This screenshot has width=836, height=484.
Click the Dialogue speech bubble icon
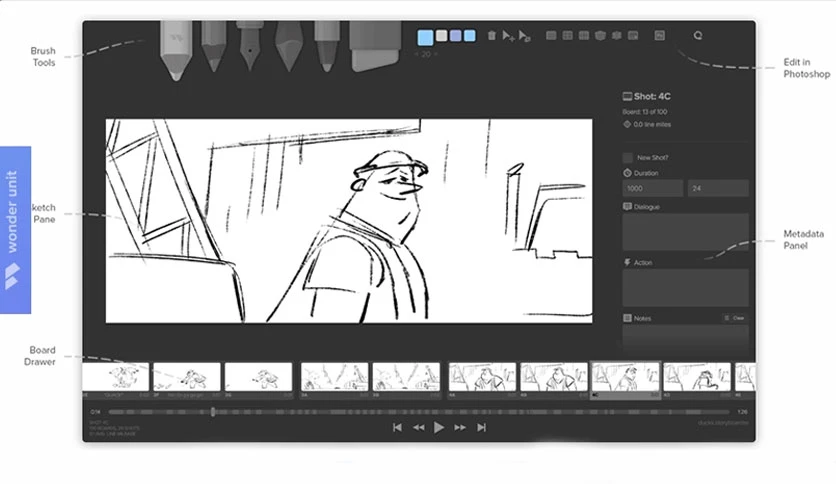pos(627,207)
